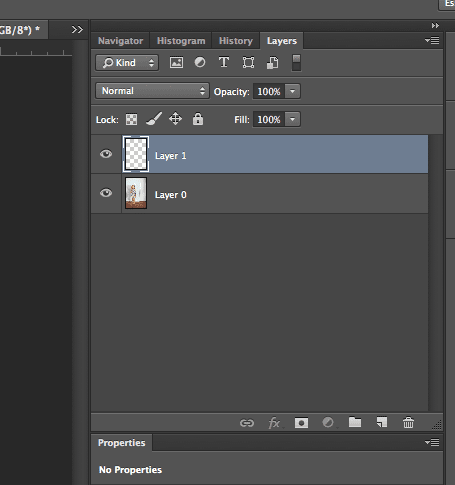
Task: Delete layer with trash icon
Action: 408,423
